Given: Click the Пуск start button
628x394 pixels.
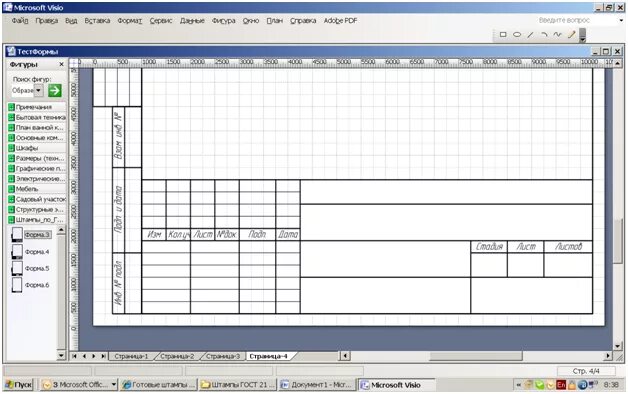Looking at the screenshot, I should pyautogui.click(x=19, y=385).
